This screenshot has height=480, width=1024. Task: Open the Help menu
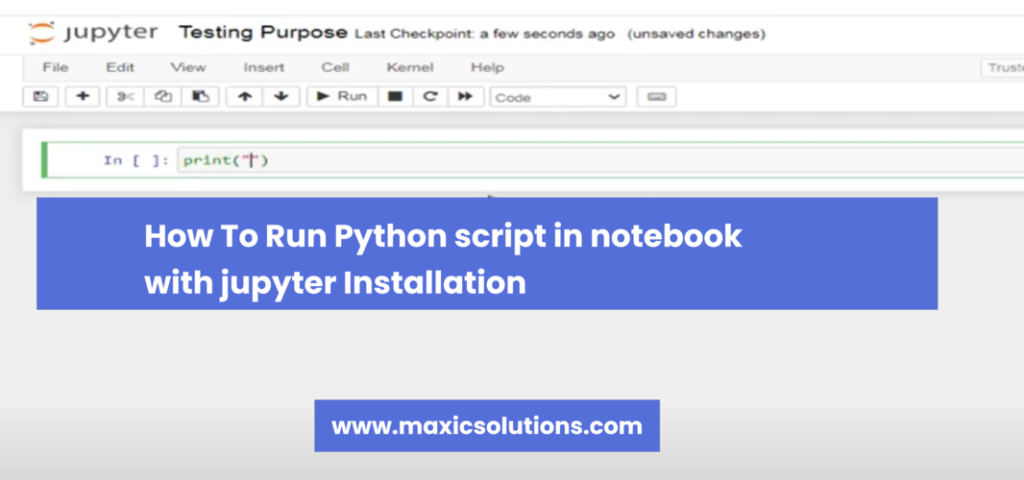pos(487,67)
